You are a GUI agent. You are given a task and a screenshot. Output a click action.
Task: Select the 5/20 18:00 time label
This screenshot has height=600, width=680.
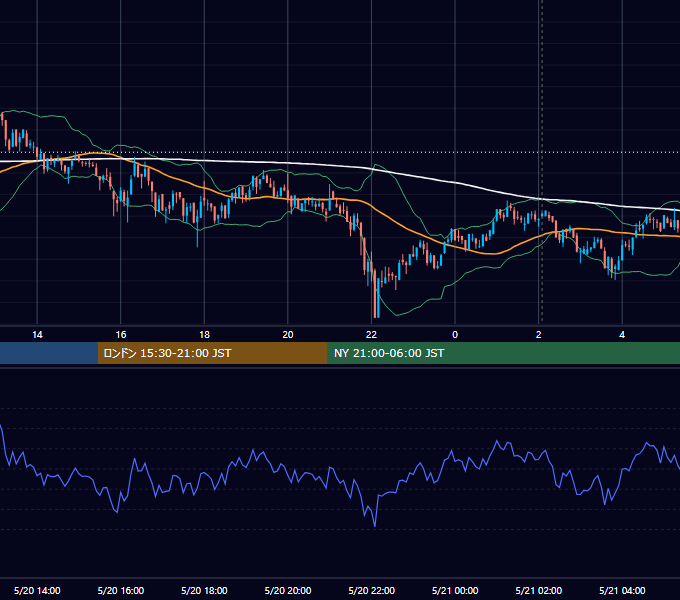coord(204,590)
